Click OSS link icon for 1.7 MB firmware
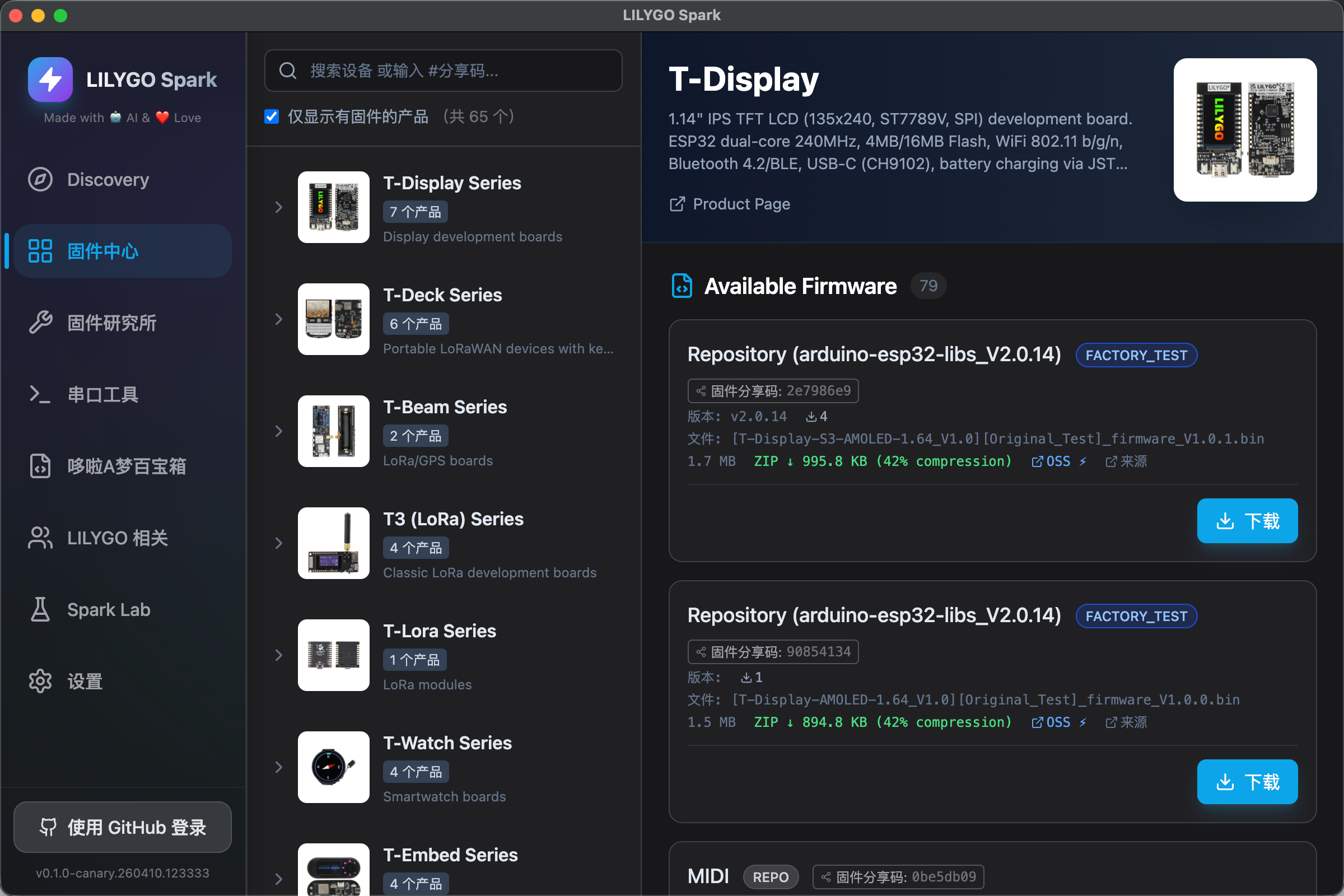The width and height of the screenshot is (1344, 896). point(1037,461)
